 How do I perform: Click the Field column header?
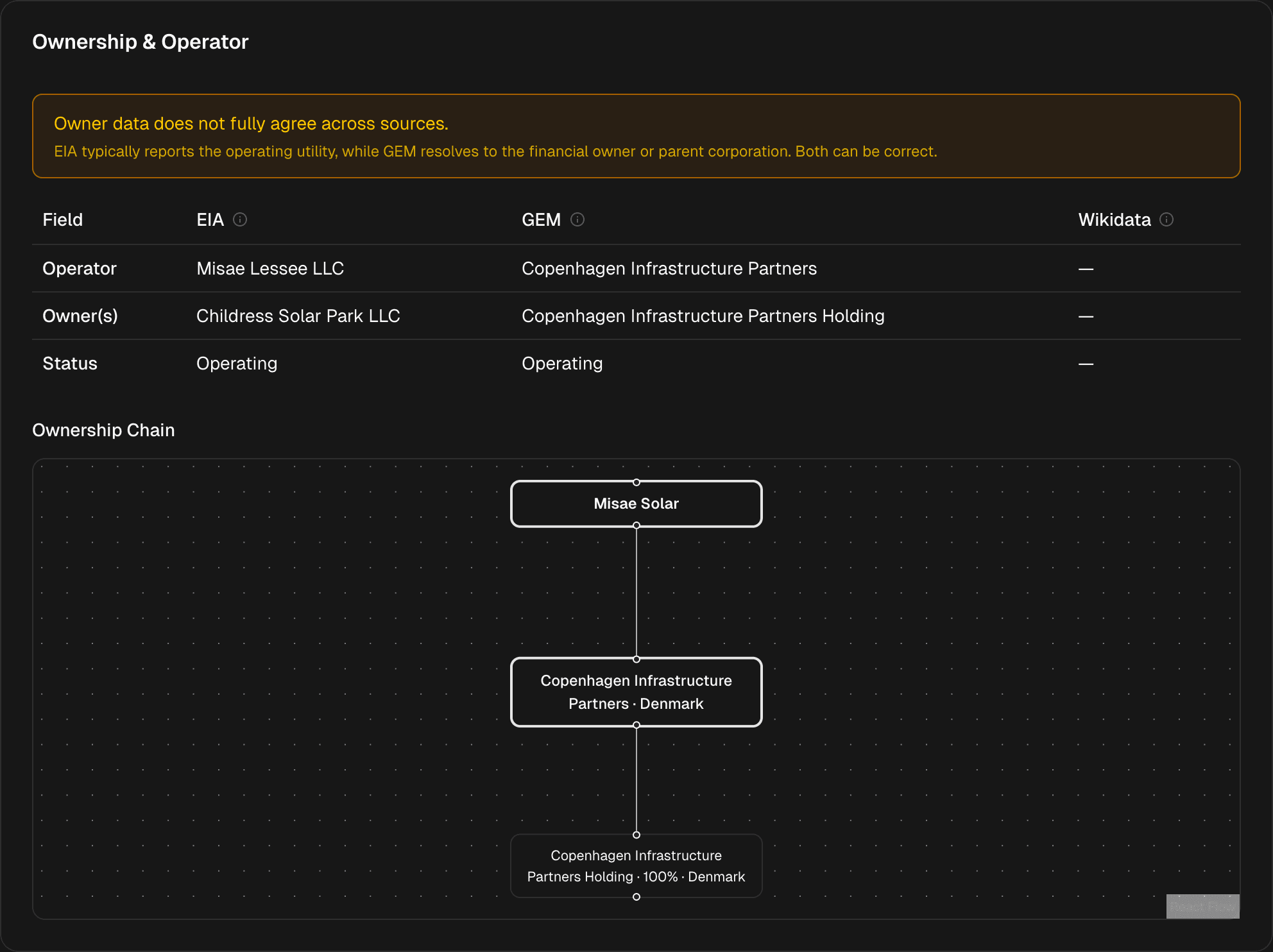pyautogui.click(x=63, y=219)
